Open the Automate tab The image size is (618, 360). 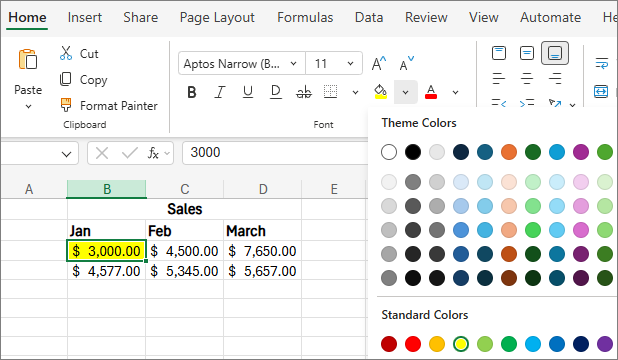point(550,18)
